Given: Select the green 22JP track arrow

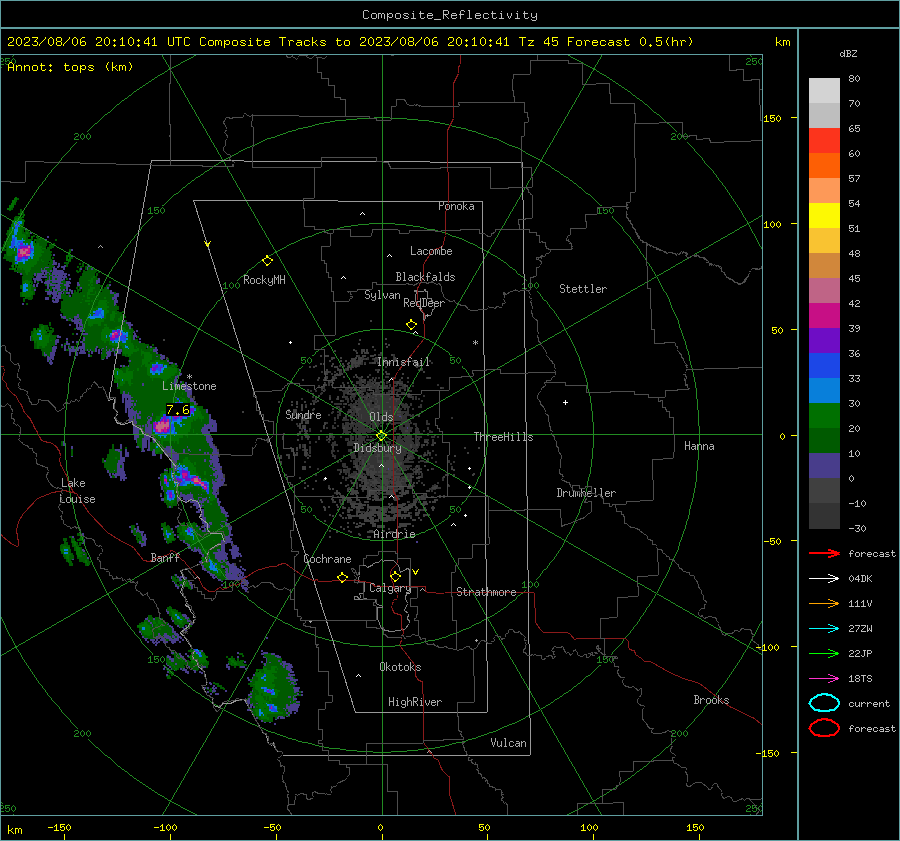Looking at the screenshot, I should (824, 653).
